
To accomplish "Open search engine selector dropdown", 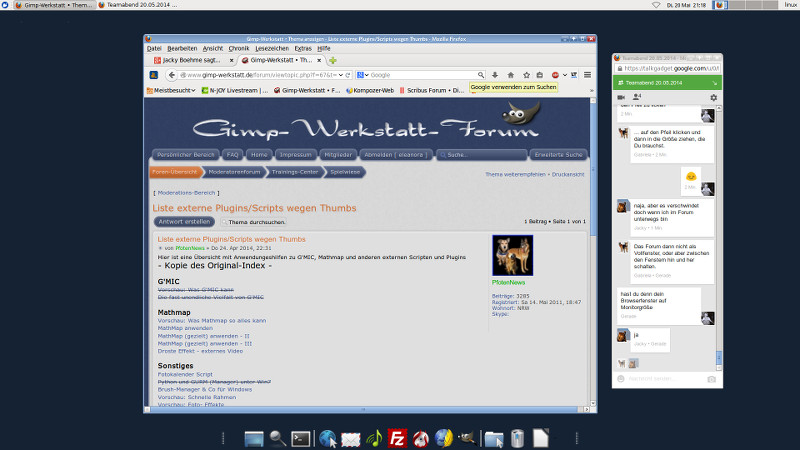I will tap(363, 75).
